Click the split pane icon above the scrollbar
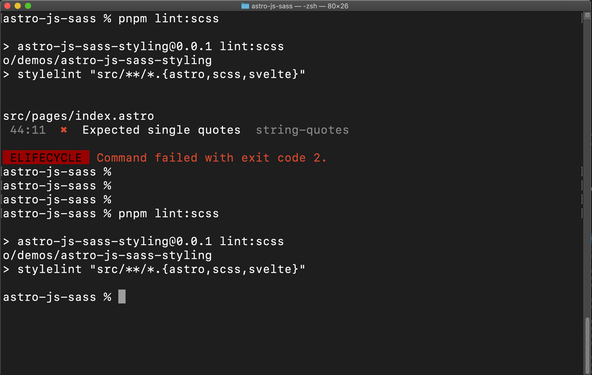Screen dimensions: 592x375 587,16
